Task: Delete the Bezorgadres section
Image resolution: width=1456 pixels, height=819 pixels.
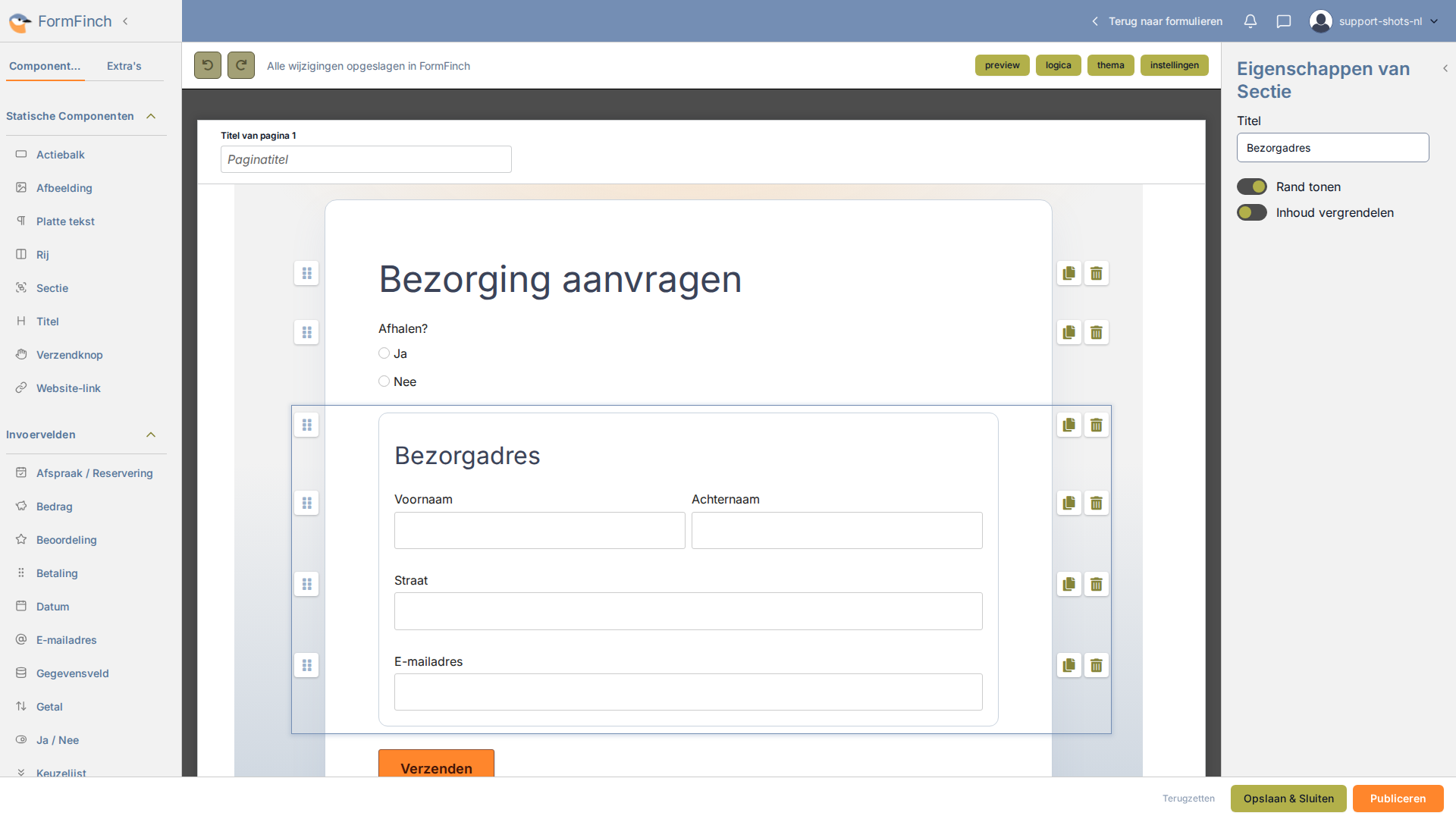Action: pos(1097,425)
